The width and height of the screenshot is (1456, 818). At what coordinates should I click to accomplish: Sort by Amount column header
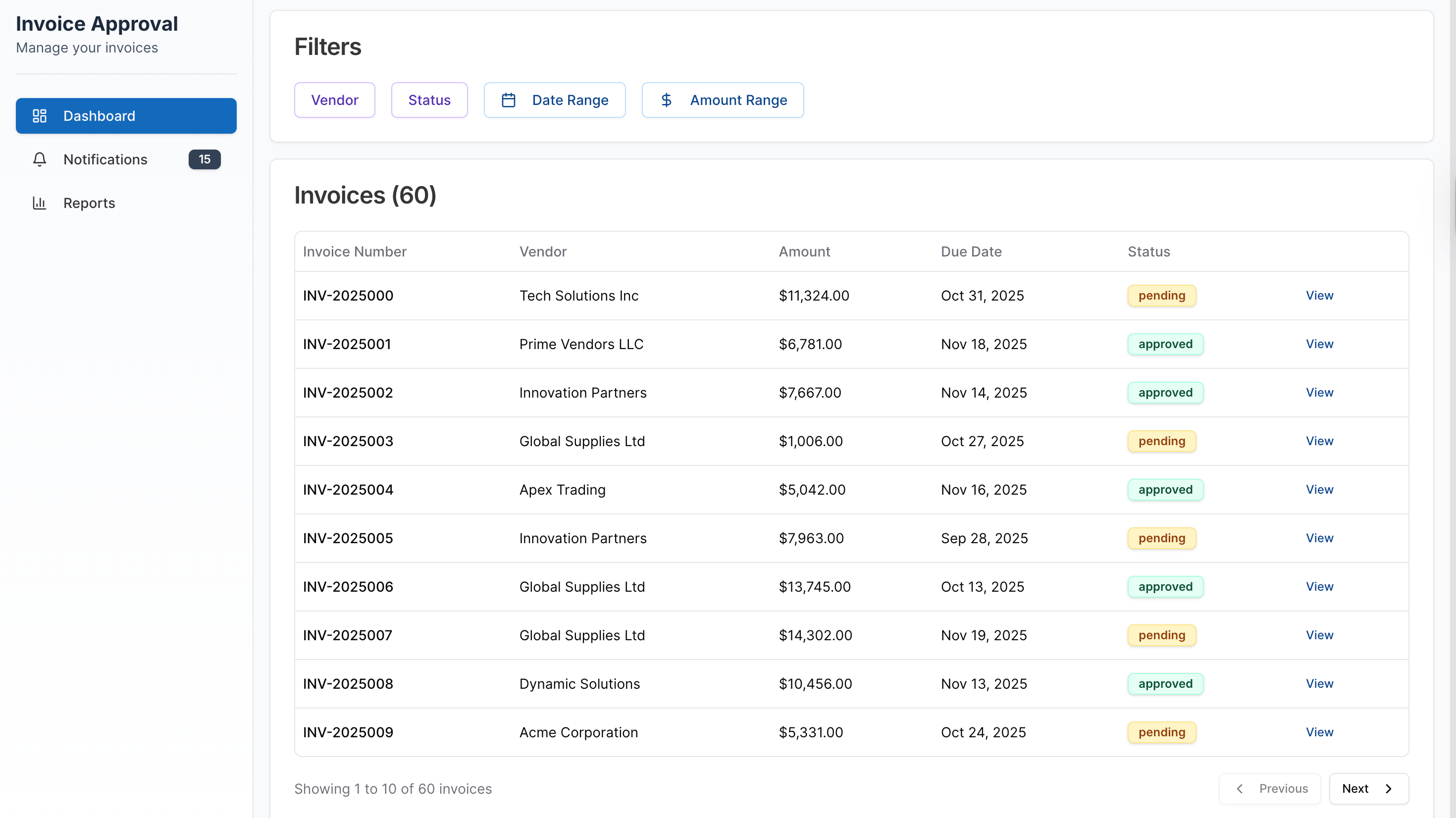click(x=804, y=252)
